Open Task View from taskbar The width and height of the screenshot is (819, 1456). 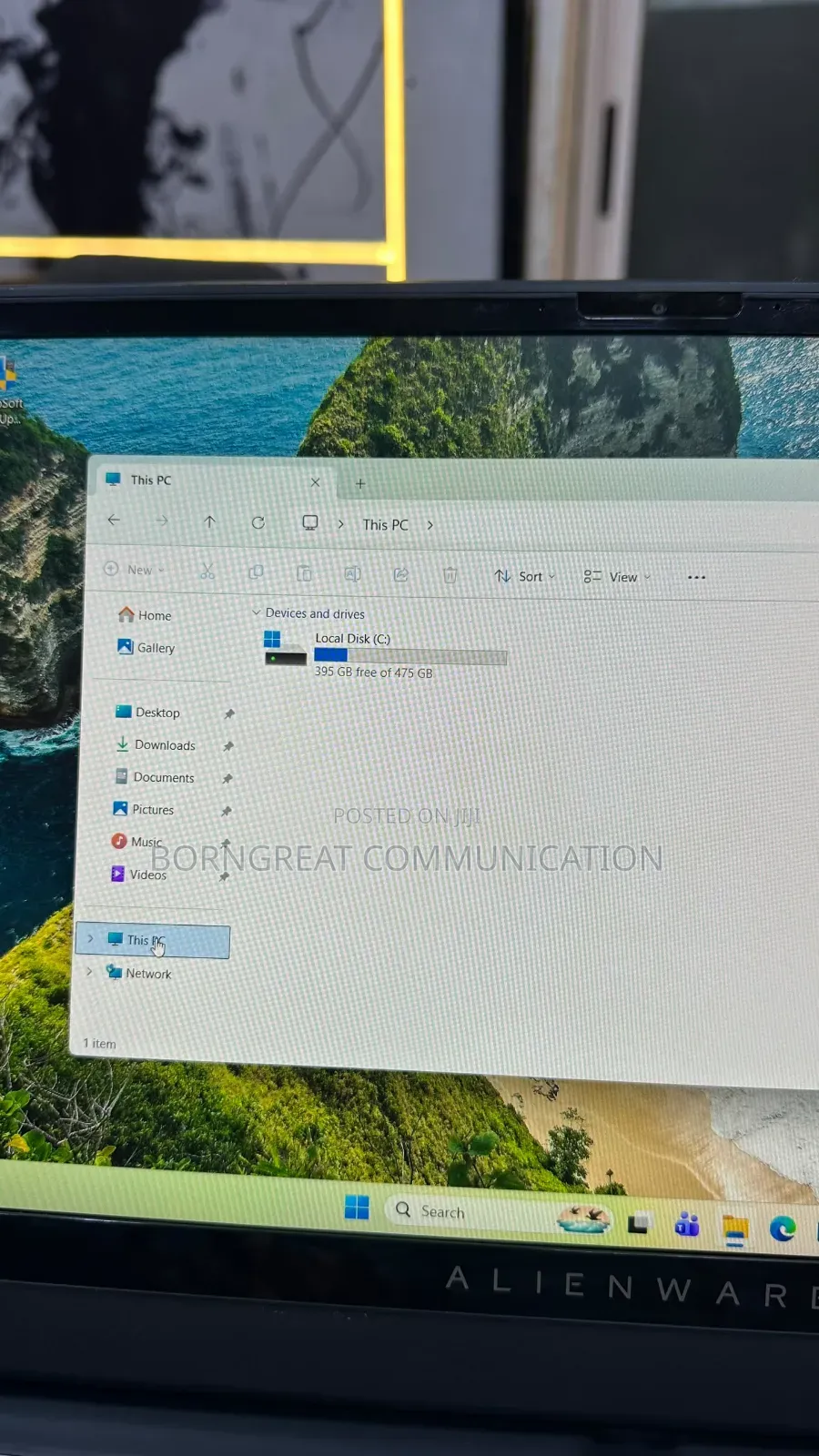tap(639, 1222)
